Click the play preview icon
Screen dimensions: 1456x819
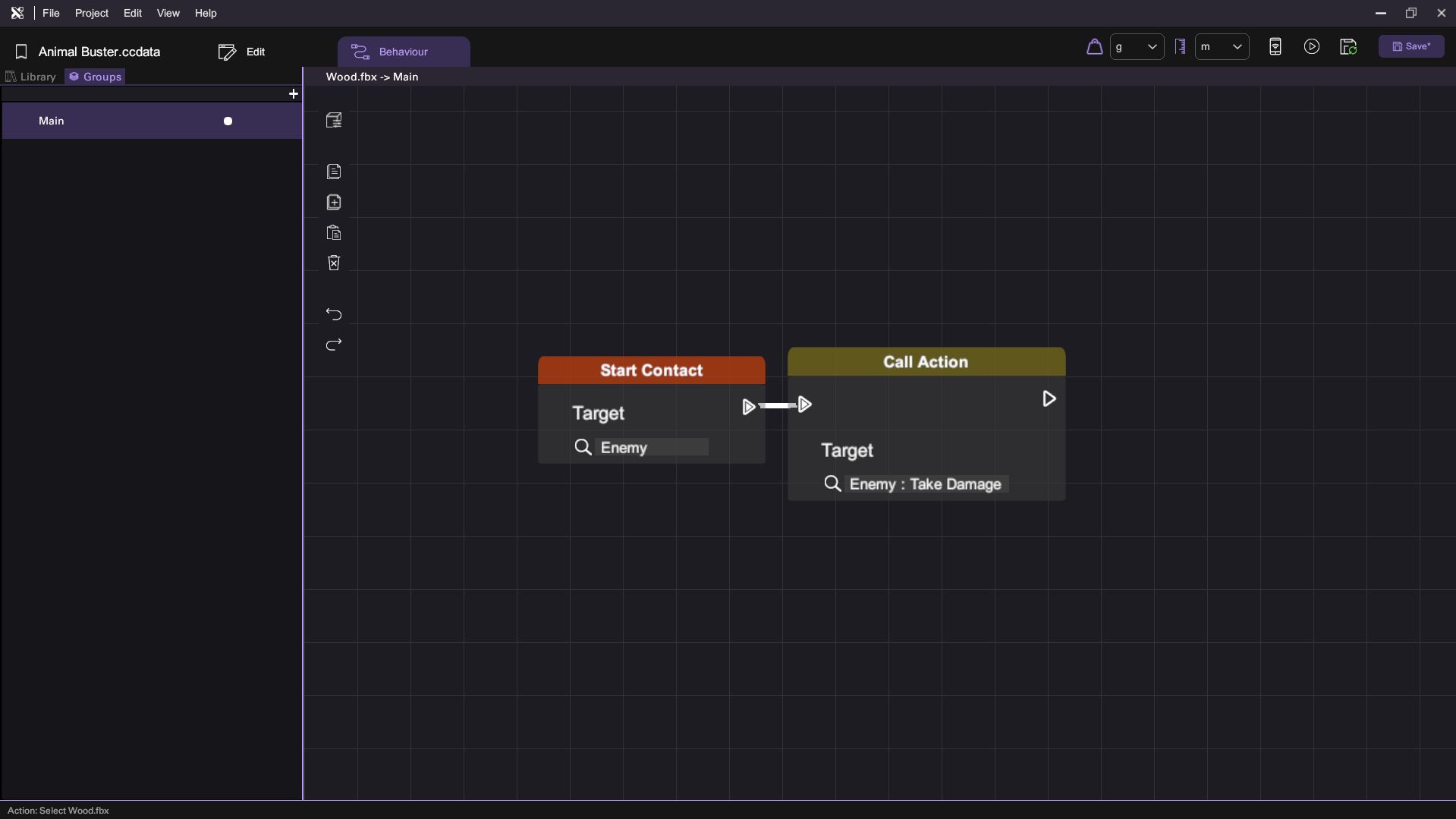point(1311,47)
